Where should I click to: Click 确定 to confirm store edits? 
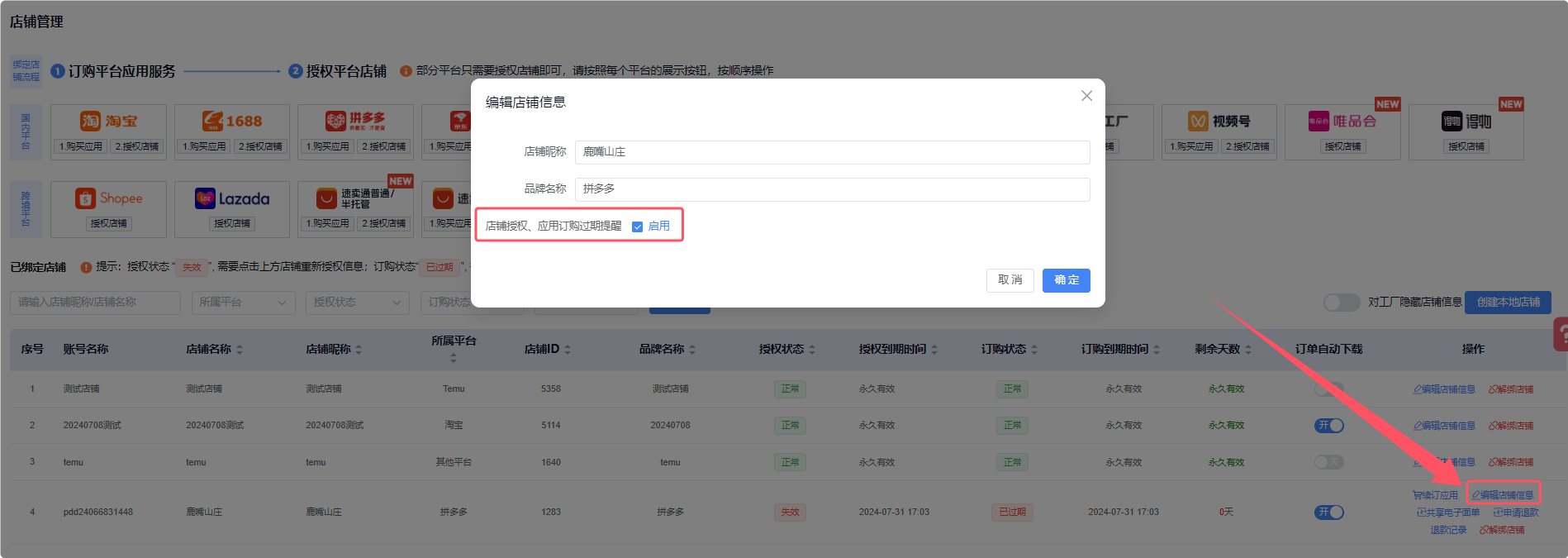coord(1066,280)
